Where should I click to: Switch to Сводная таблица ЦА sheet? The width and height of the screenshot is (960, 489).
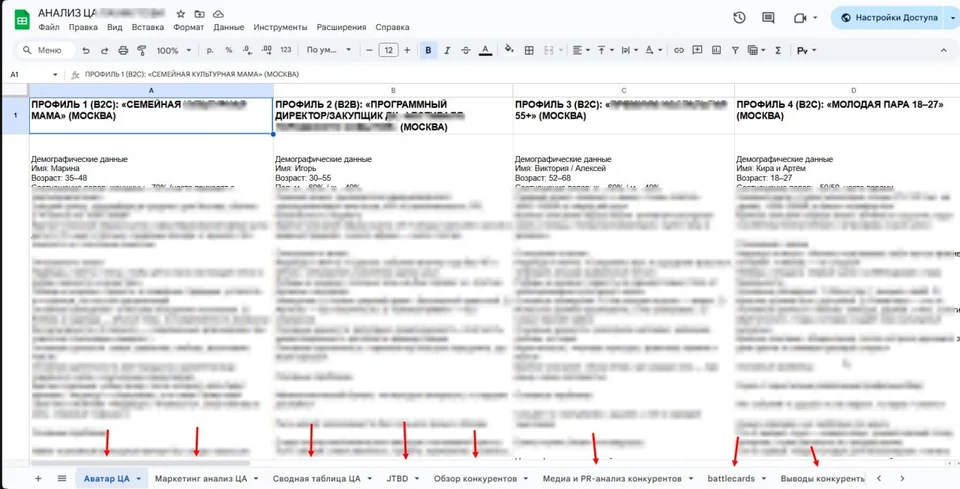pyautogui.click(x=317, y=479)
